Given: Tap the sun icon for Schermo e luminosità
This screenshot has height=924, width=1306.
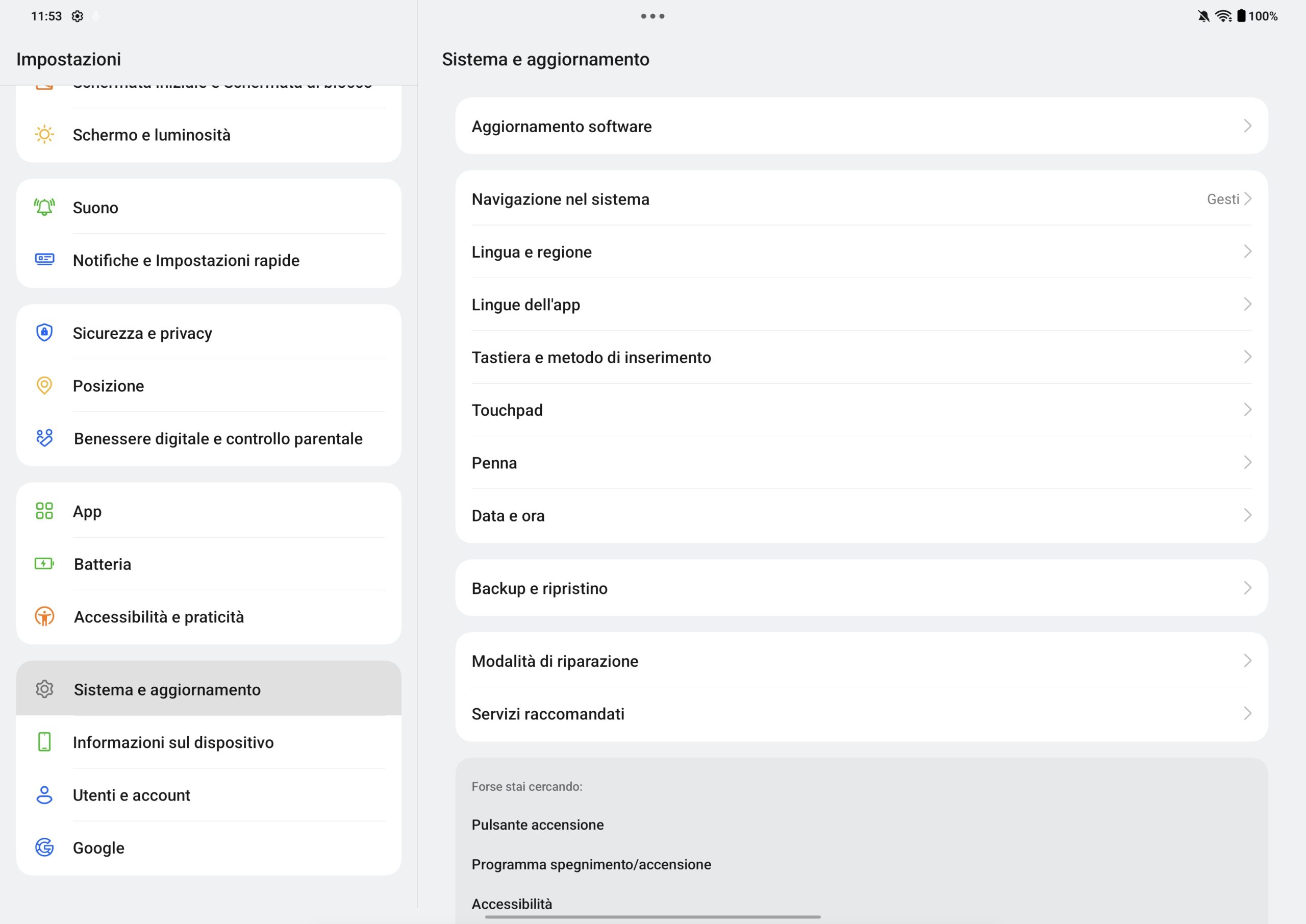Looking at the screenshot, I should [x=44, y=134].
